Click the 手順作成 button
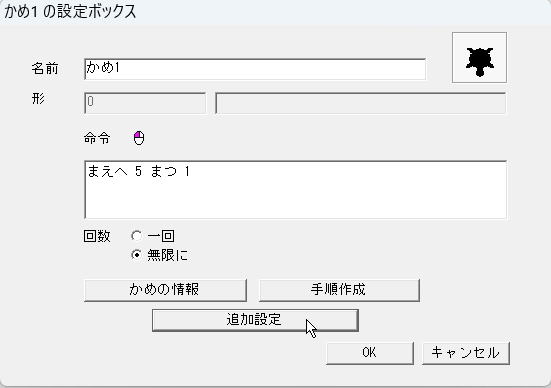Screen dimensions: 551x388 tap(339, 290)
